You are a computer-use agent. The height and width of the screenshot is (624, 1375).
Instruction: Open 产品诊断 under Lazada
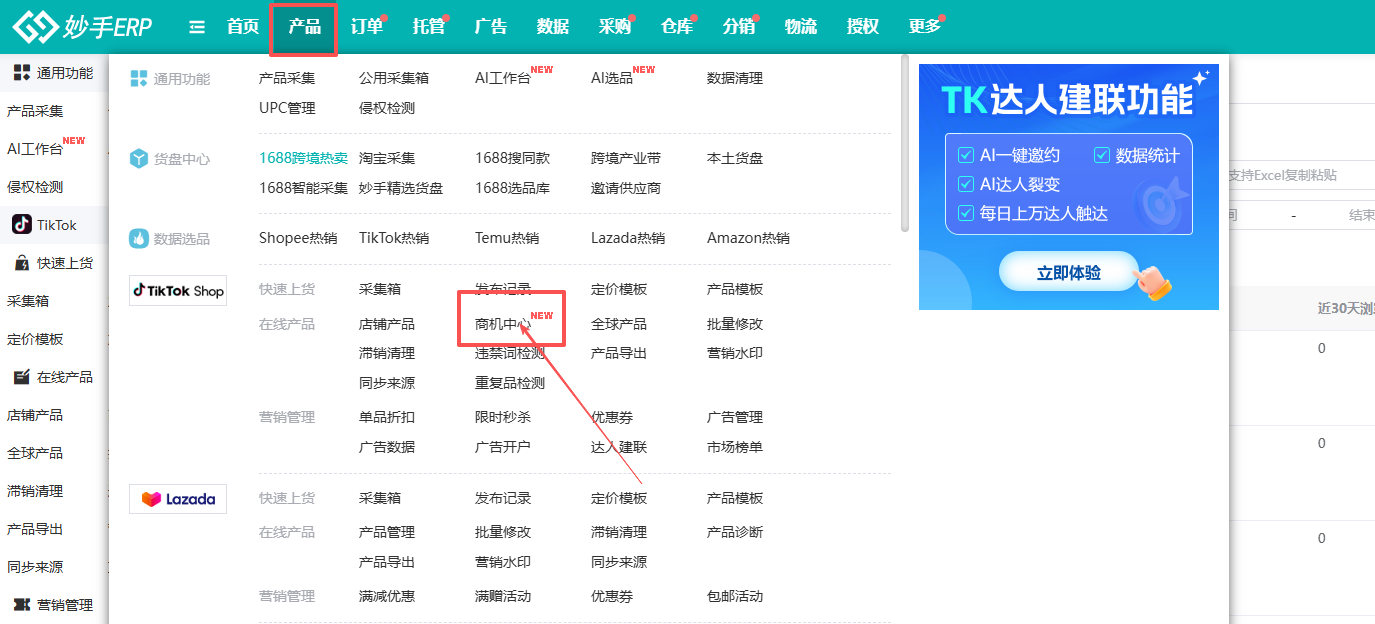[x=735, y=532]
